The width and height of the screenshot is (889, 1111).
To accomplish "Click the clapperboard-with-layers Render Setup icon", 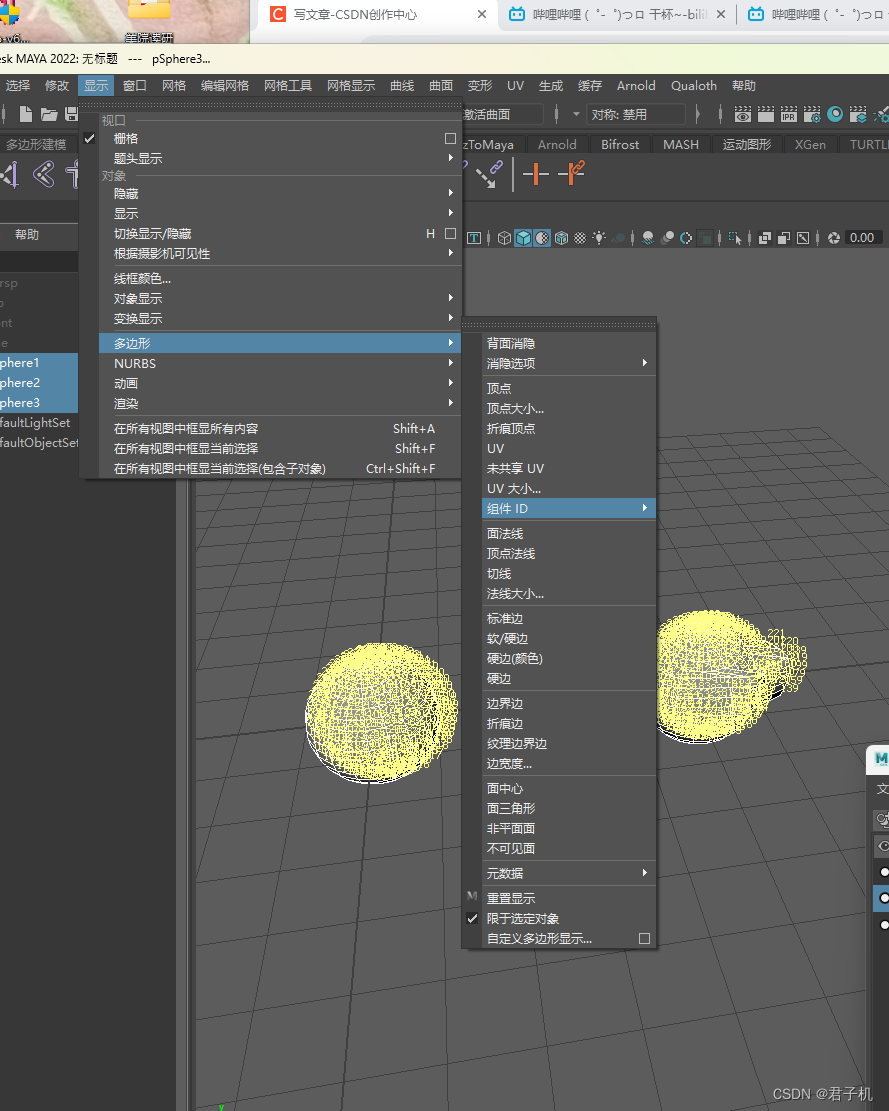I will [858, 114].
